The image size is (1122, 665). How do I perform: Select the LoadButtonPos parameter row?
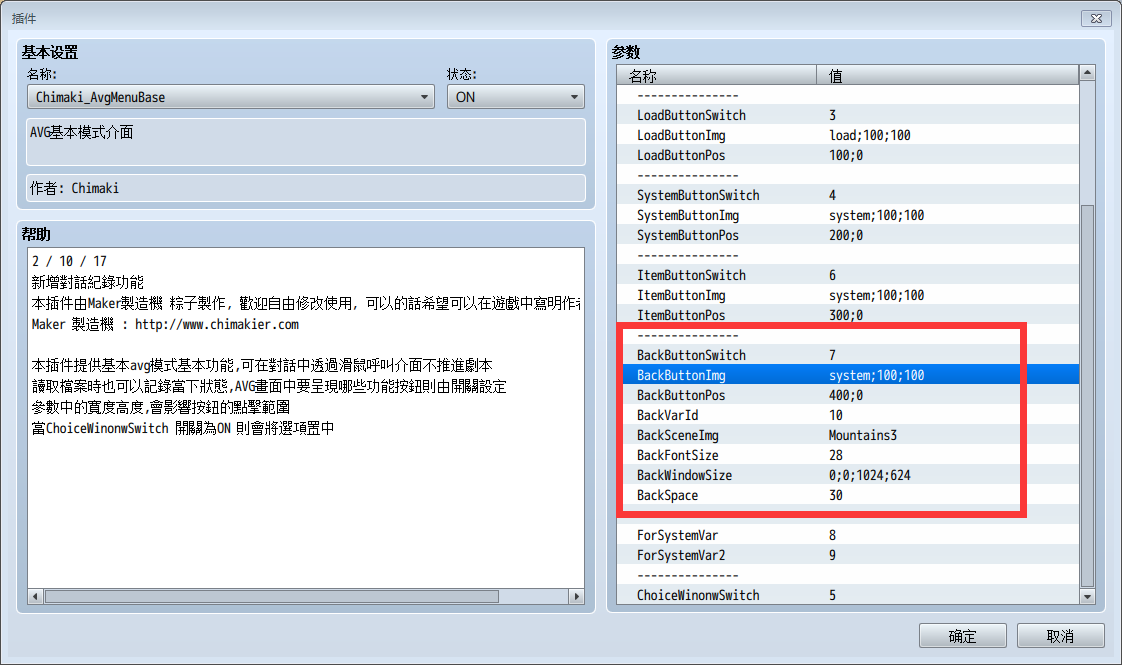point(848,155)
